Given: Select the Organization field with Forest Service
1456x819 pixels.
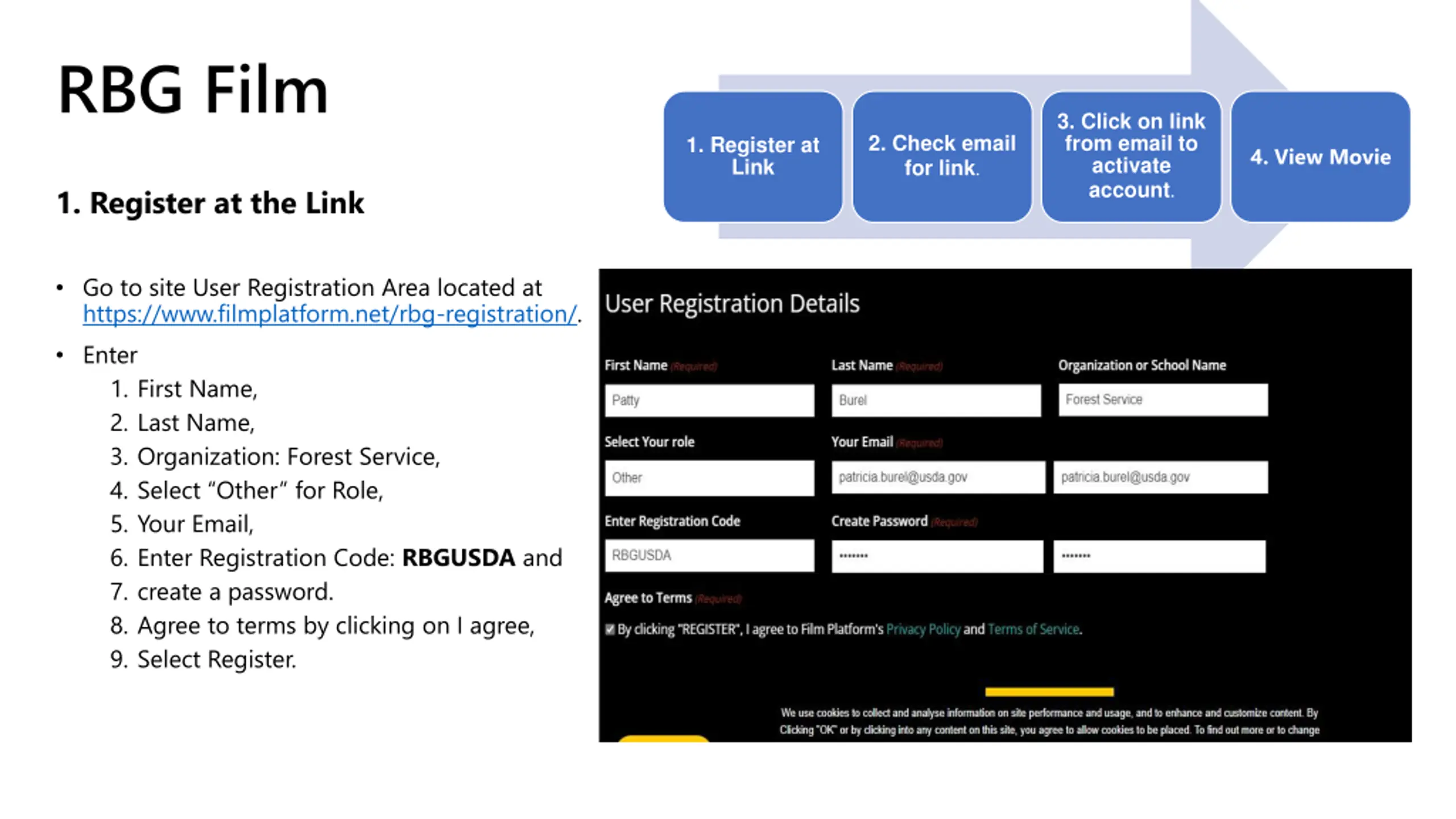Looking at the screenshot, I should point(1163,399).
